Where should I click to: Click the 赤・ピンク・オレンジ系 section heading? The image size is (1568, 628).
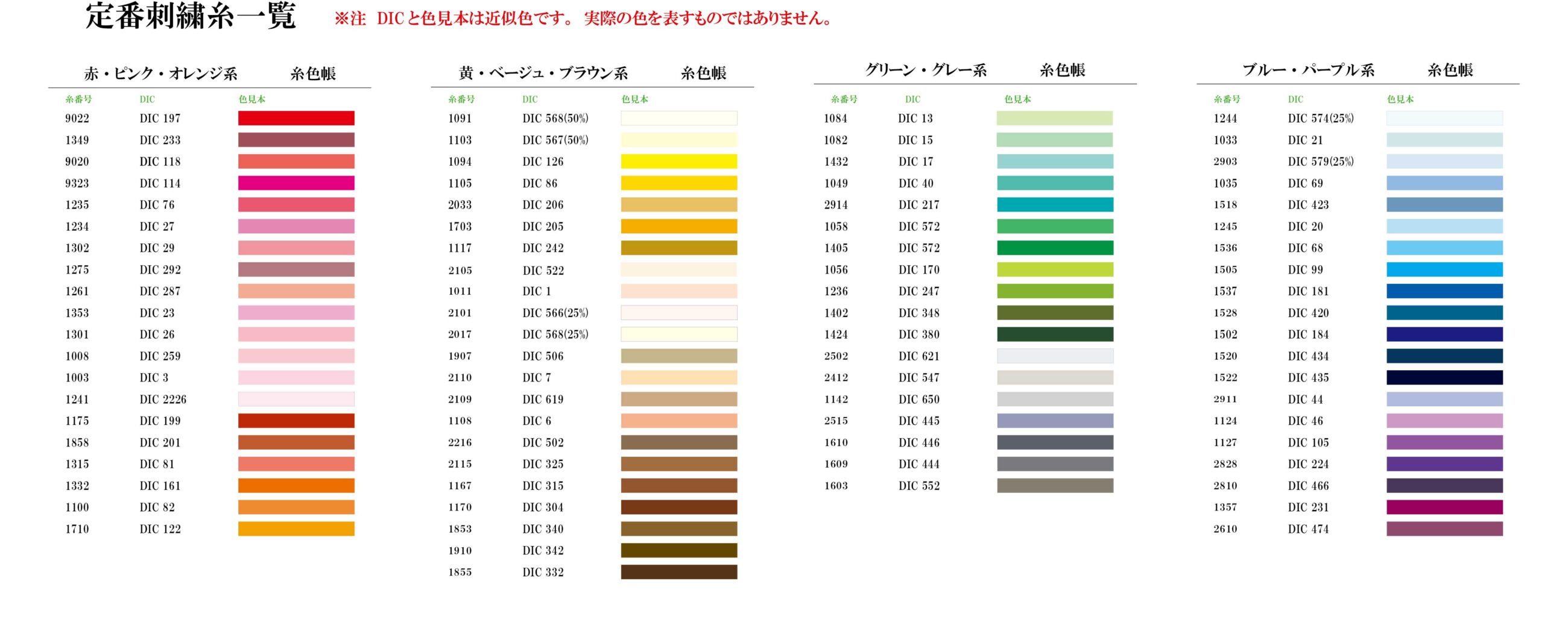(160, 74)
